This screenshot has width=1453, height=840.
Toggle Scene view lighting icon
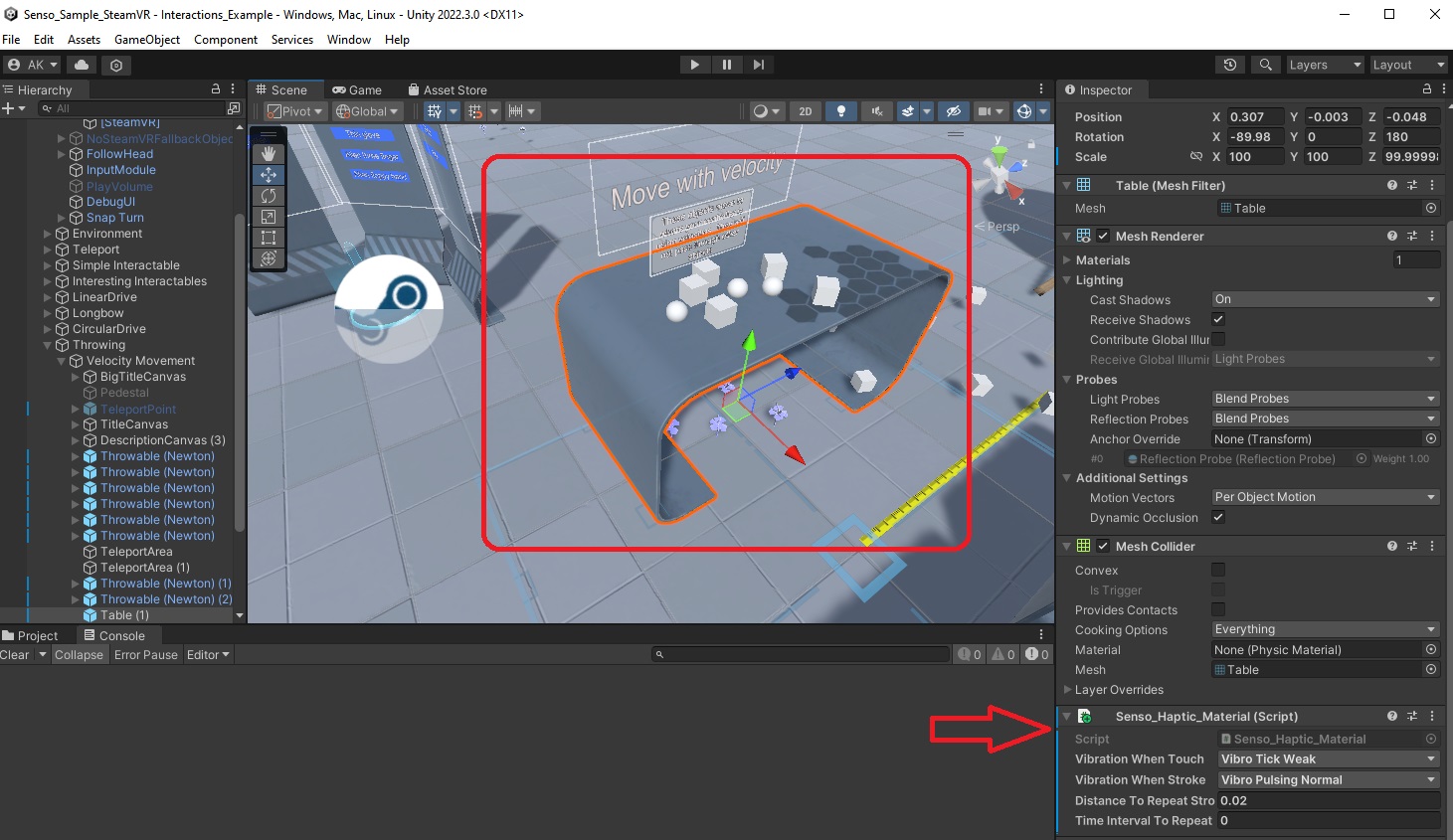[x=840, y=110]
